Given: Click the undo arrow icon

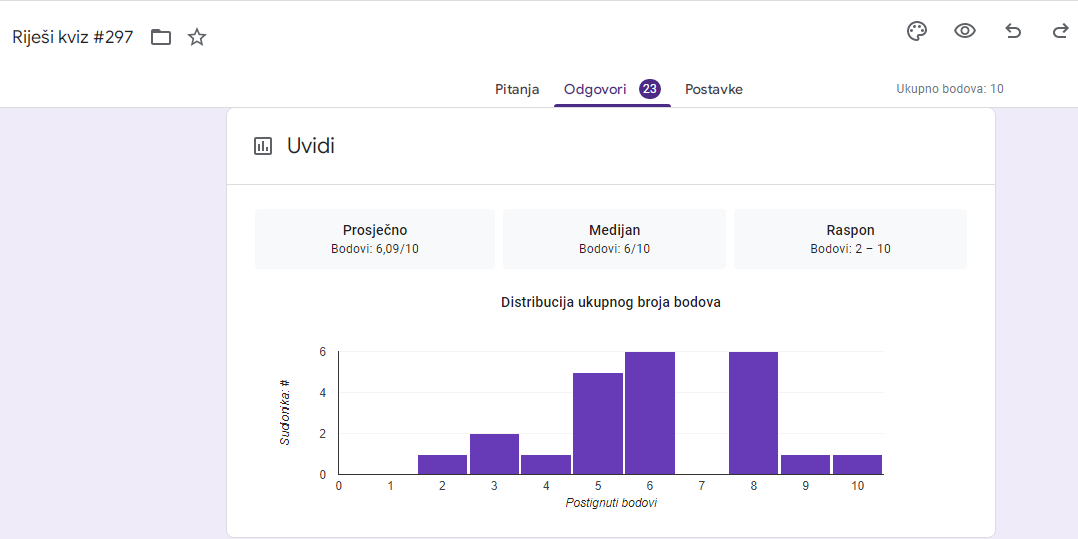Looking at the screenshot, I should point(1013,31).
